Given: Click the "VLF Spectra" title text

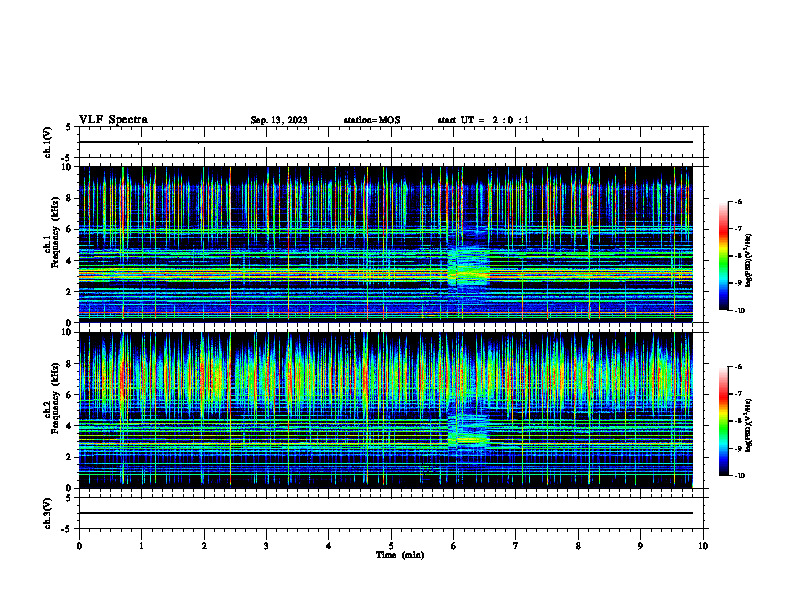Looking at the screenshot, I should [x=113, y=120].
